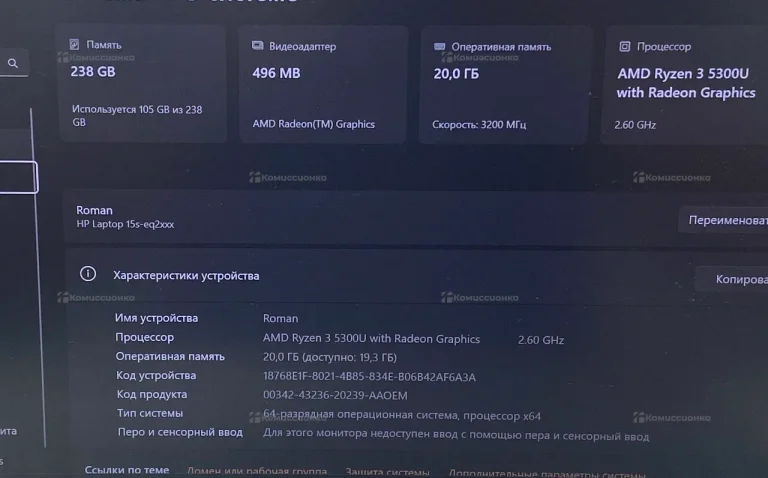Select the Процессор value AMD Ryzen 3 5300U

tap(371, 338)
